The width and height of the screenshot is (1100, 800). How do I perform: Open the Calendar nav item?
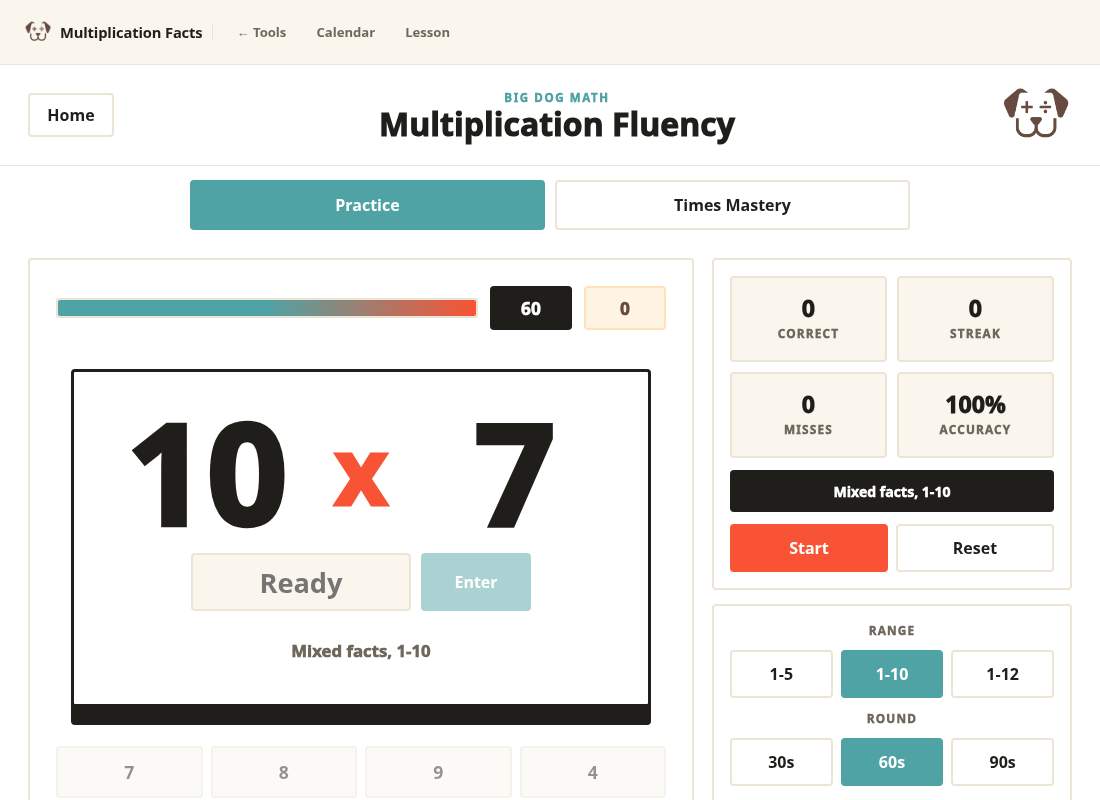coord(345,32)
